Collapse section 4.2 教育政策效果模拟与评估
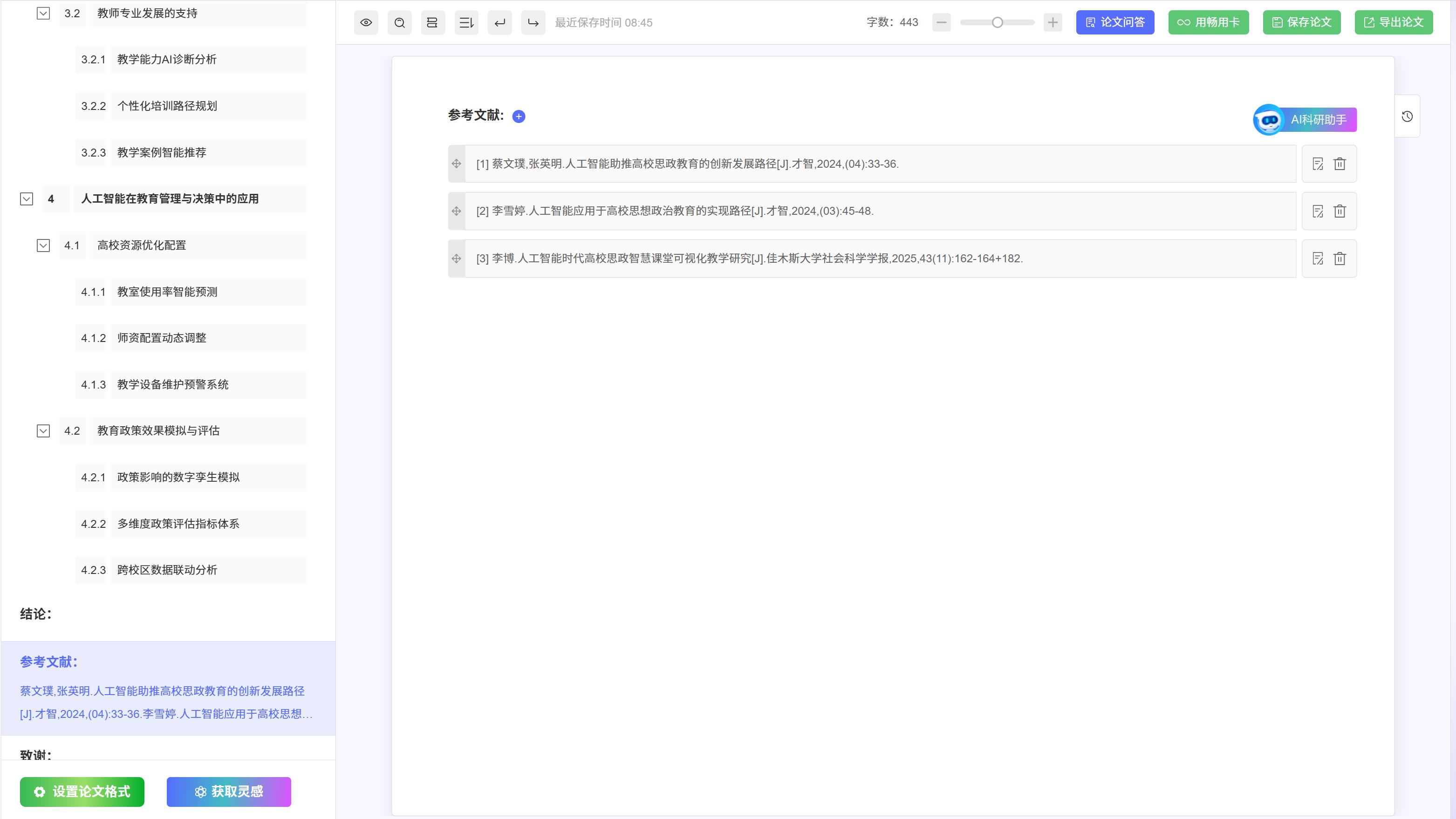 point(43,430)
